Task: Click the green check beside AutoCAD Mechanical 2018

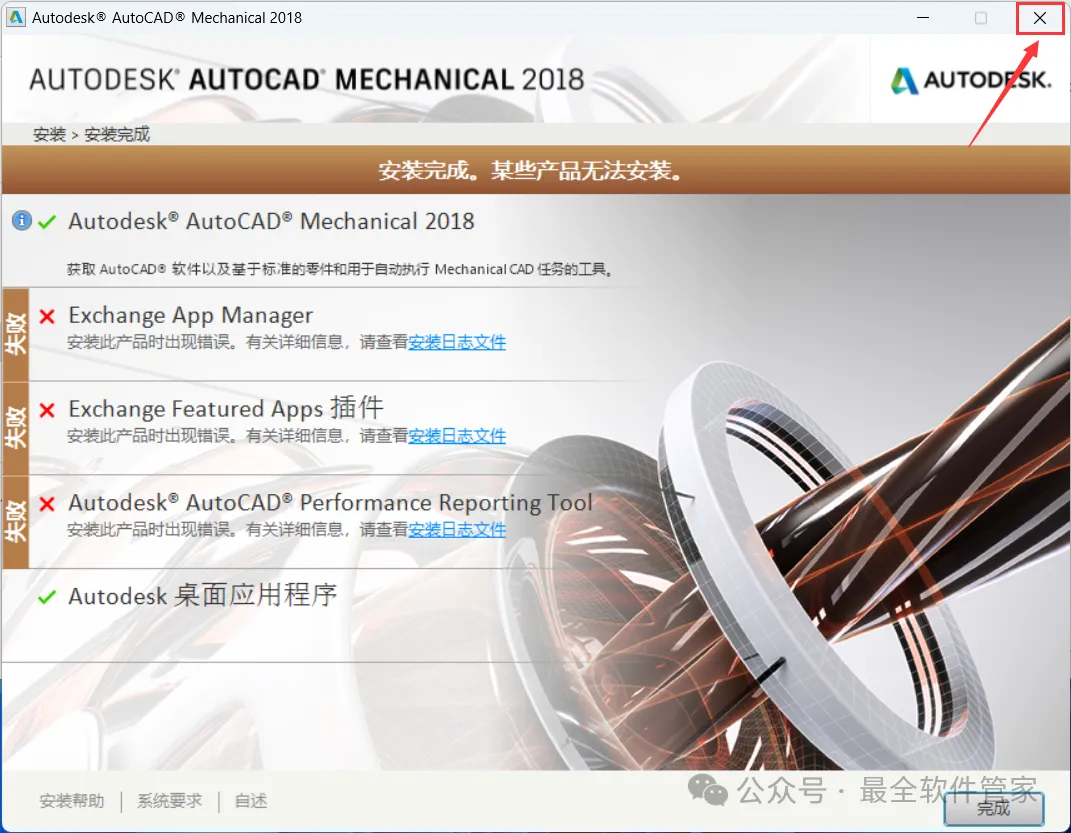Action: pos(47,222)
